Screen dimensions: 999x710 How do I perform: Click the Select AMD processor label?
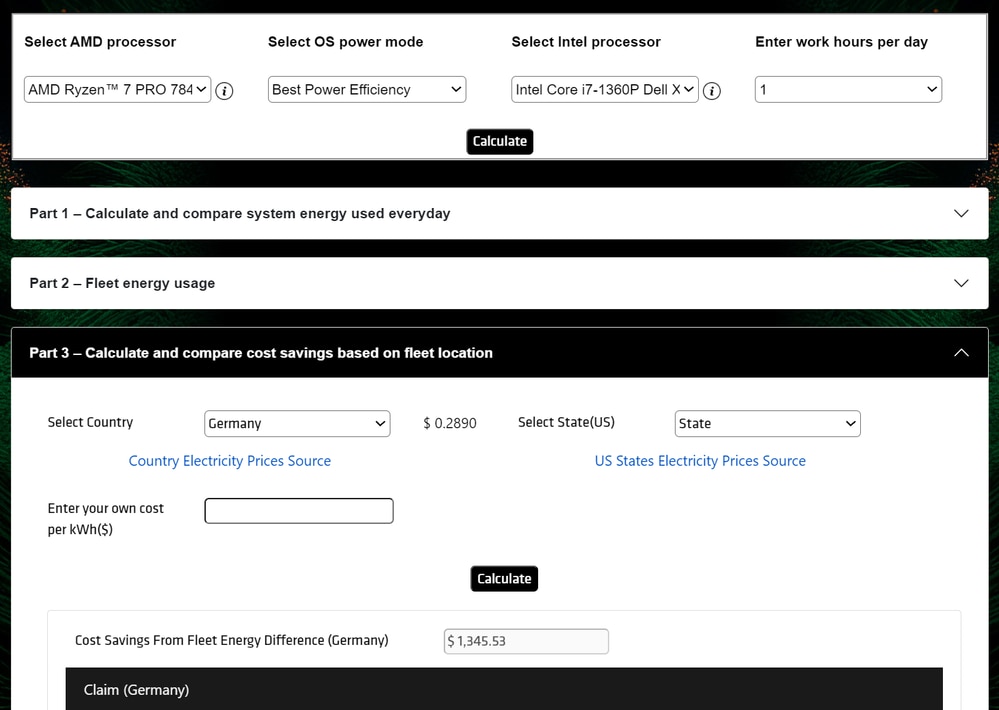coord(100,42)
